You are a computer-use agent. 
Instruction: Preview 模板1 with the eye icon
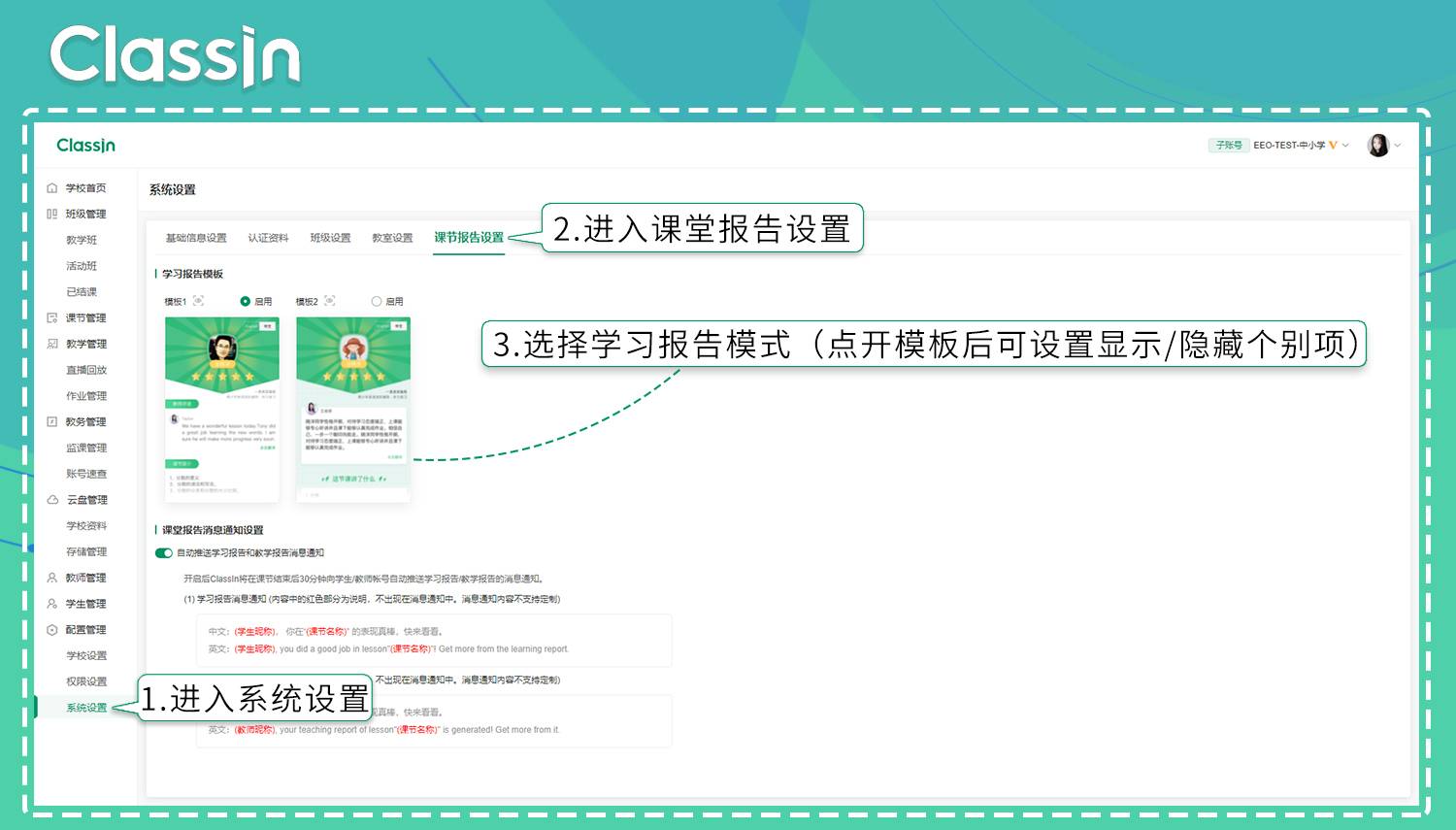(198, 301)
